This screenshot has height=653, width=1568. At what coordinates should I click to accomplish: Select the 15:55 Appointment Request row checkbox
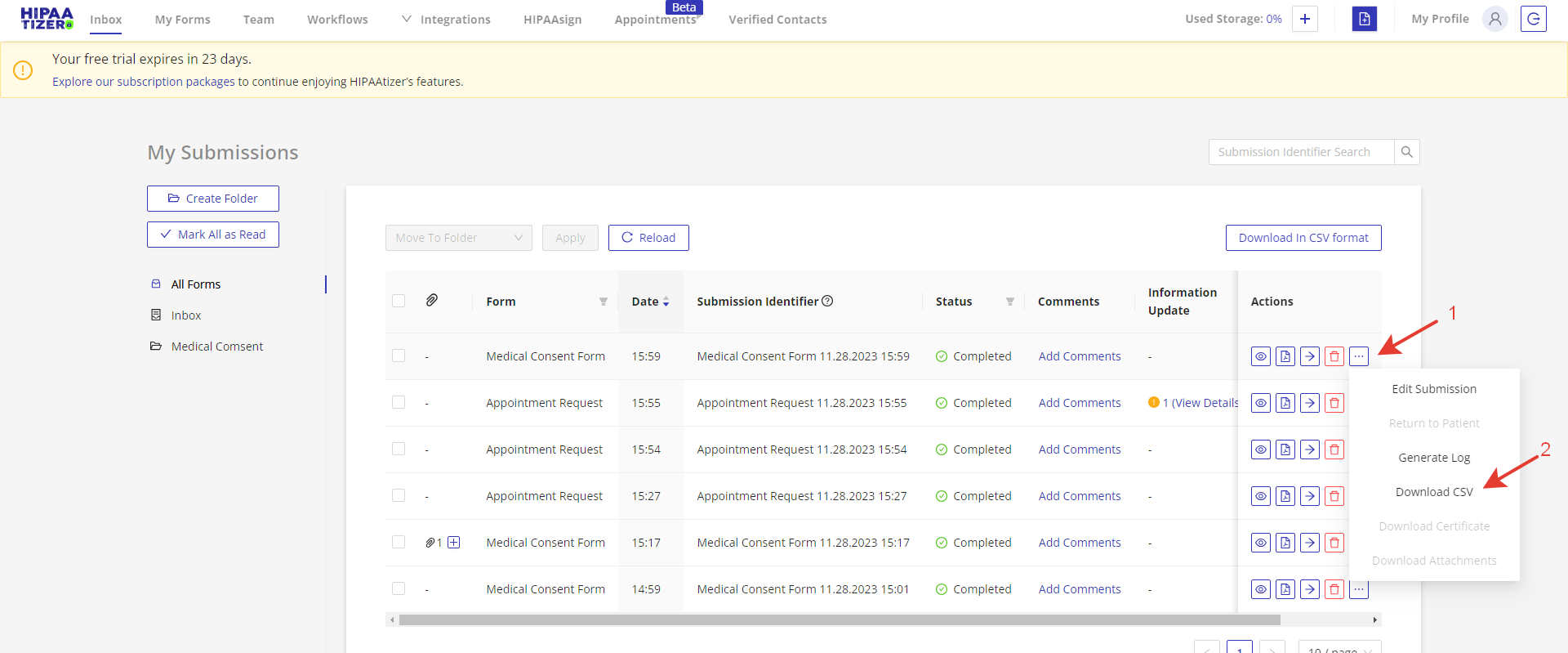click(x=399, y=402)
